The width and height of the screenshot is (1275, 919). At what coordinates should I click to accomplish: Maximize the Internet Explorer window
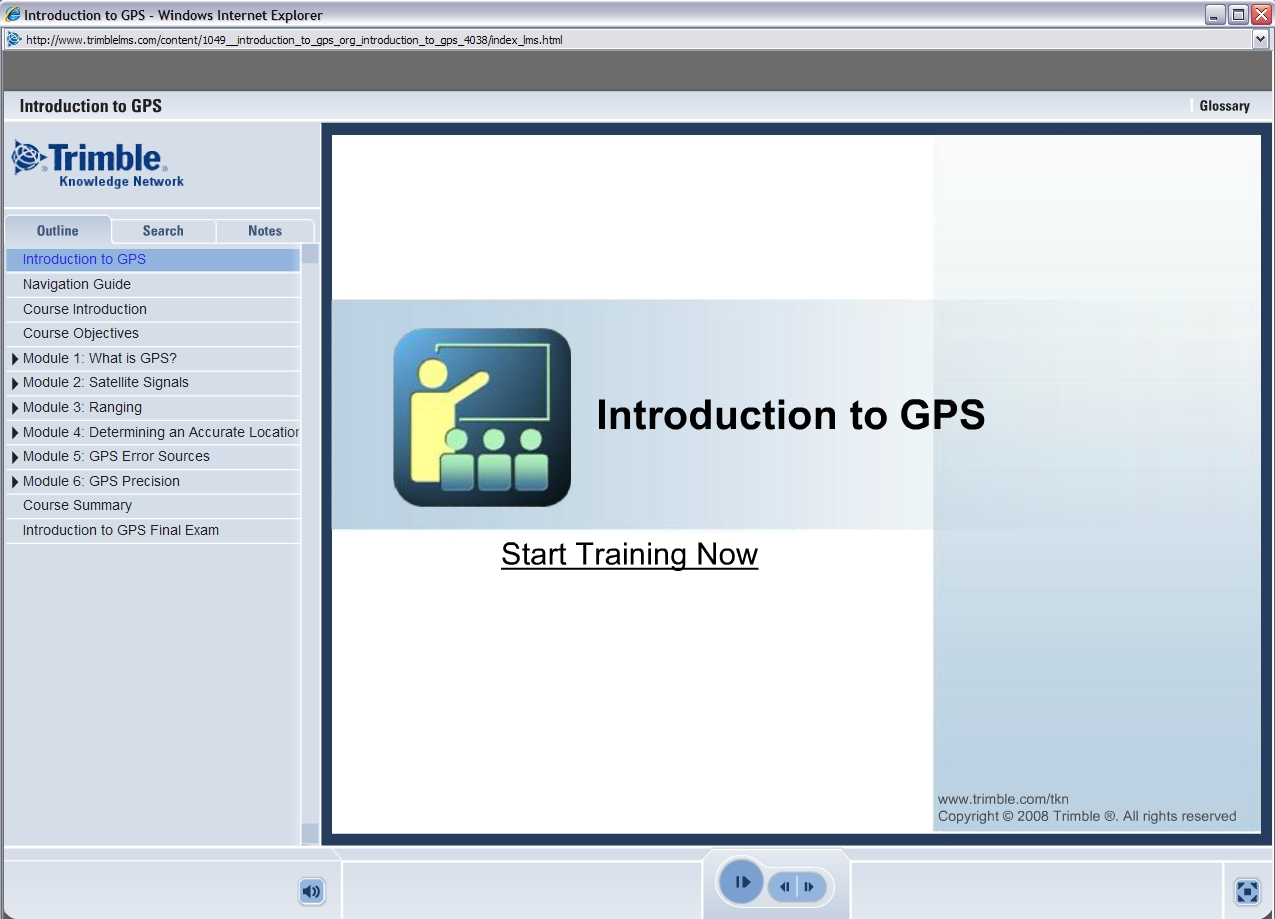coord(1238,15)
